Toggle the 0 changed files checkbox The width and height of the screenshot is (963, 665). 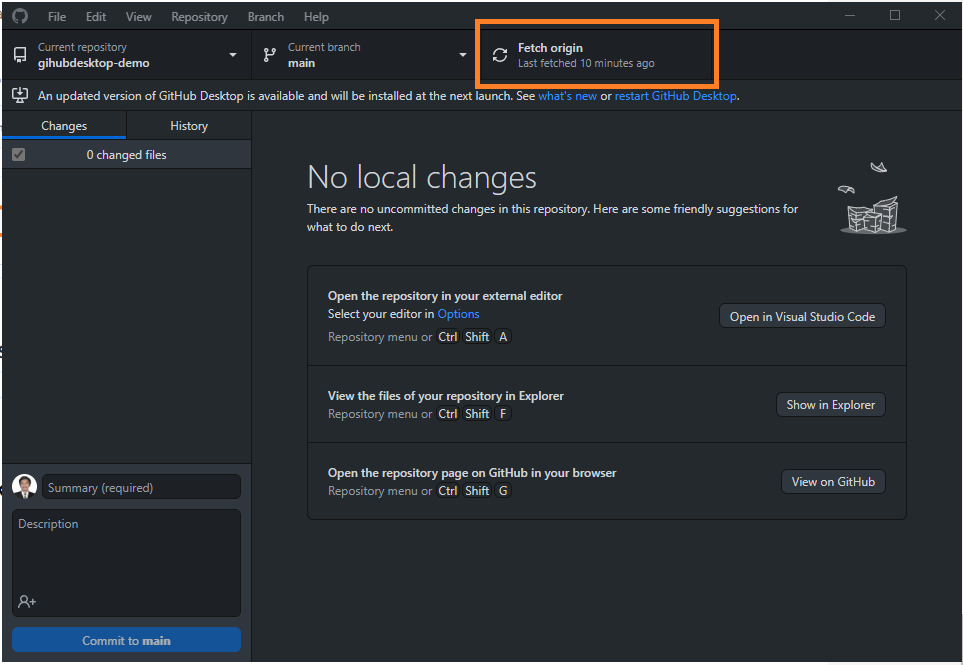tap(18, 155)
